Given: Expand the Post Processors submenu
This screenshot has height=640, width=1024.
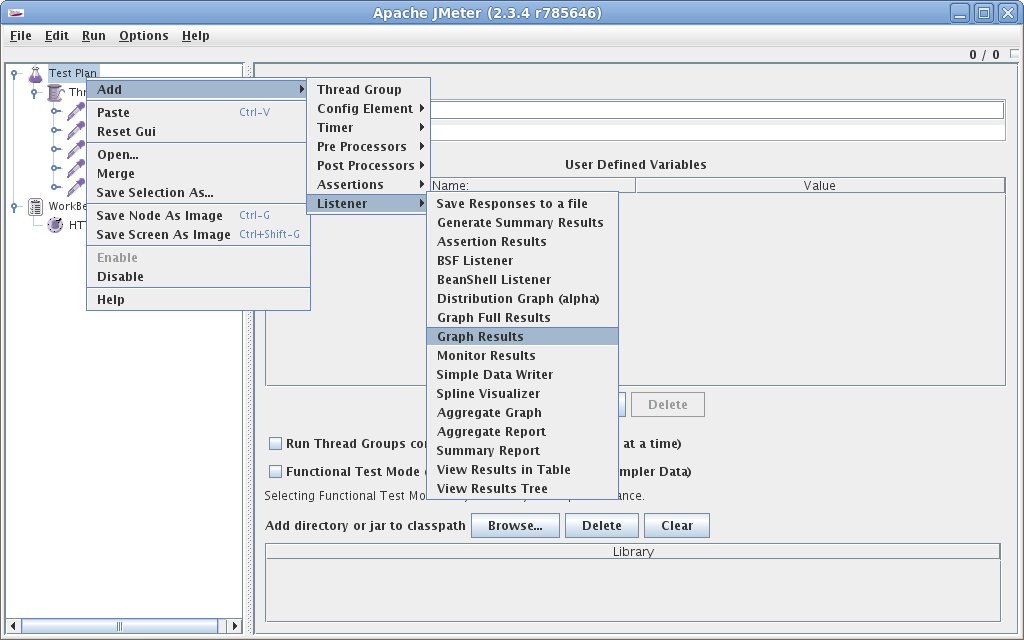Looking at the screenshot, I should pyautogui.click(x=368, y=165).
